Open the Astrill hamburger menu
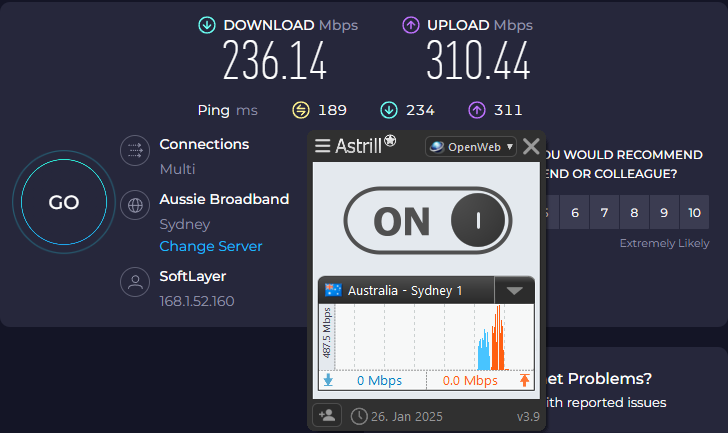Viewport: 728px width, 433px height. [x=322, y=146]
